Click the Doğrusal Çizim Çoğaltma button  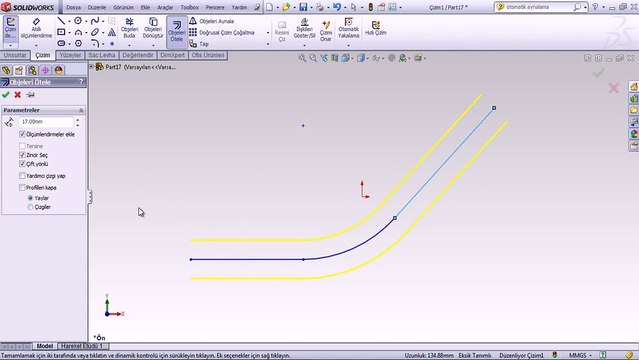222,32
